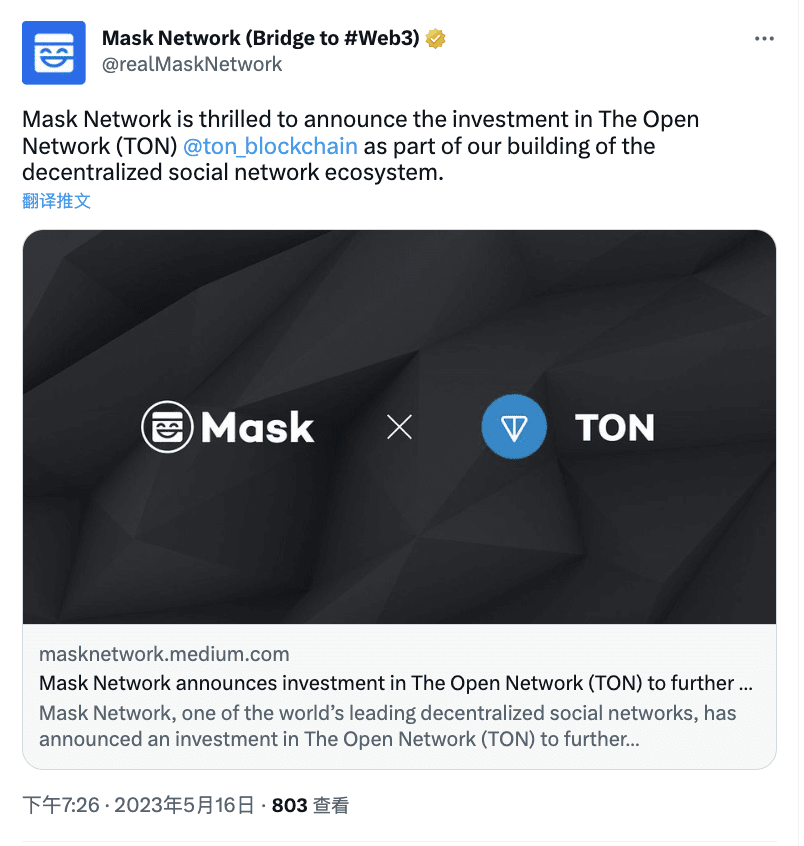
Task: Click the article preview description text
Action: 385,725
